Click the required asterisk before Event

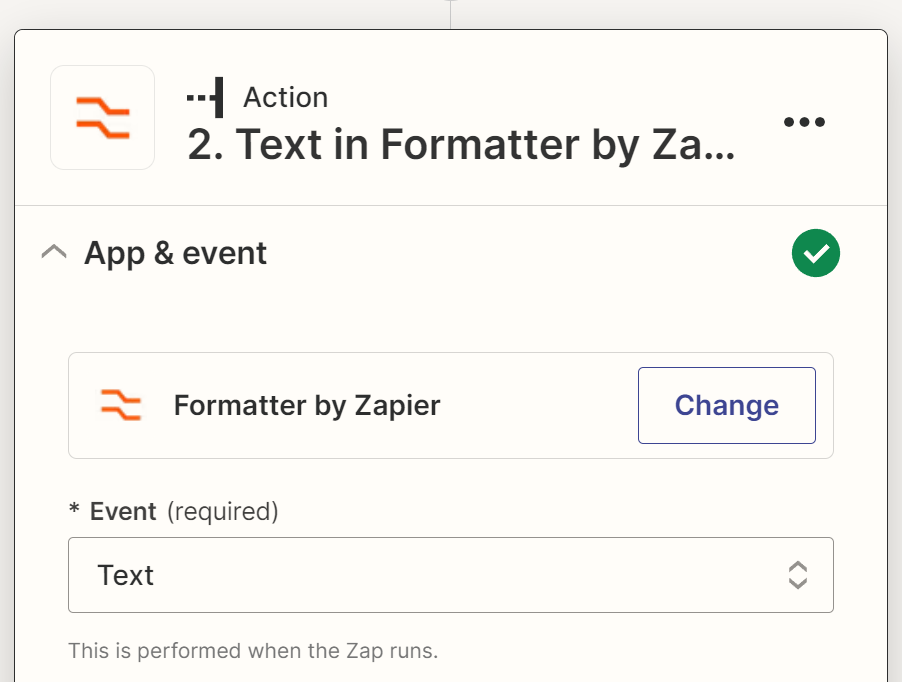pos(74,512)
